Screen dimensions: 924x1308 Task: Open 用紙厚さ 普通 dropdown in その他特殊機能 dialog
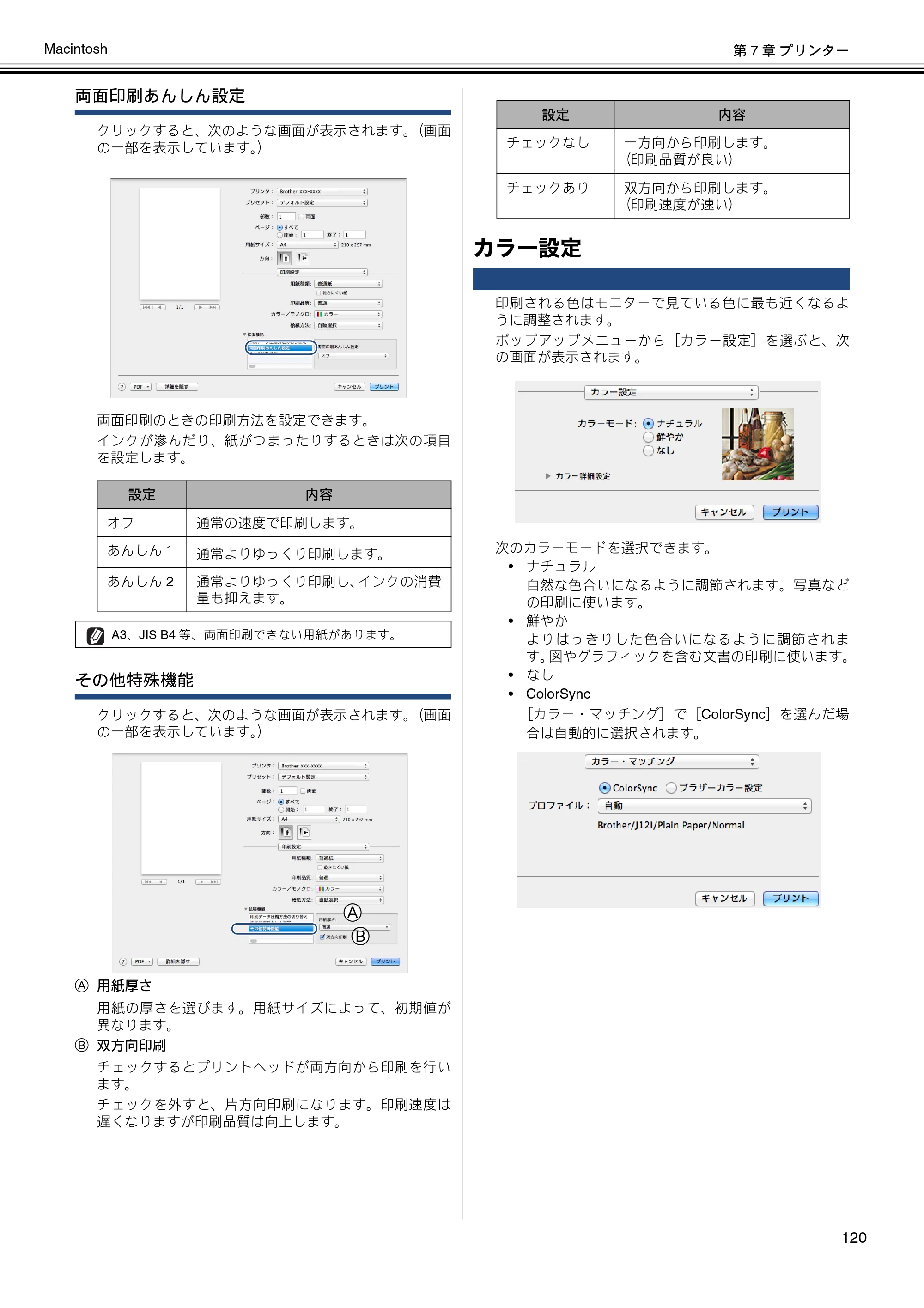(355, 927)
